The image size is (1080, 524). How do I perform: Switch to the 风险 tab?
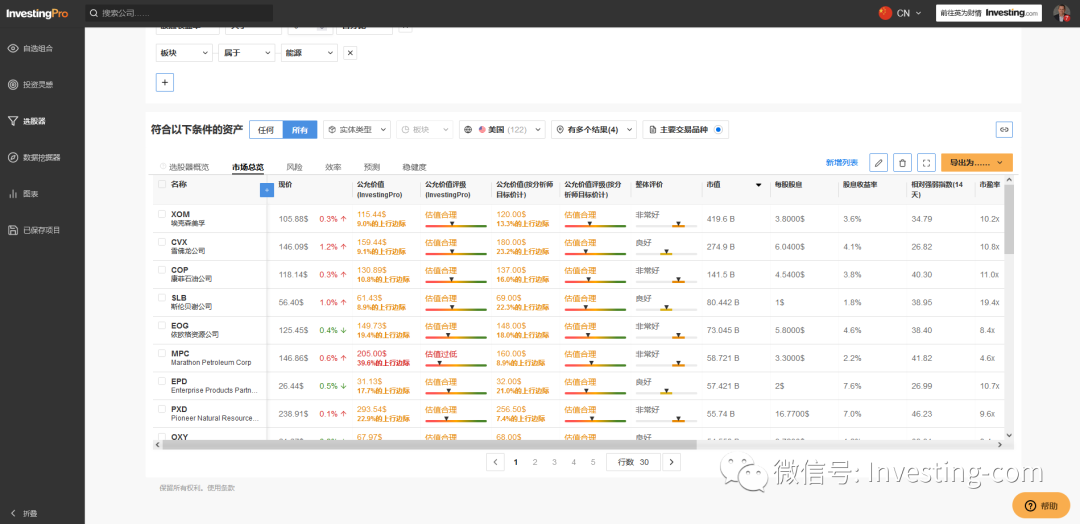coord(294,167)
